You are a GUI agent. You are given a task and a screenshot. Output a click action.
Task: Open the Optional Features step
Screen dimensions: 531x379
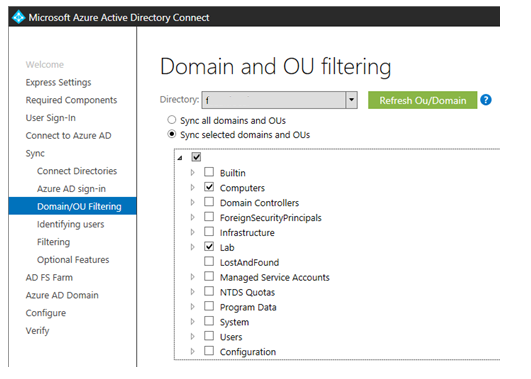coord(73,259)
